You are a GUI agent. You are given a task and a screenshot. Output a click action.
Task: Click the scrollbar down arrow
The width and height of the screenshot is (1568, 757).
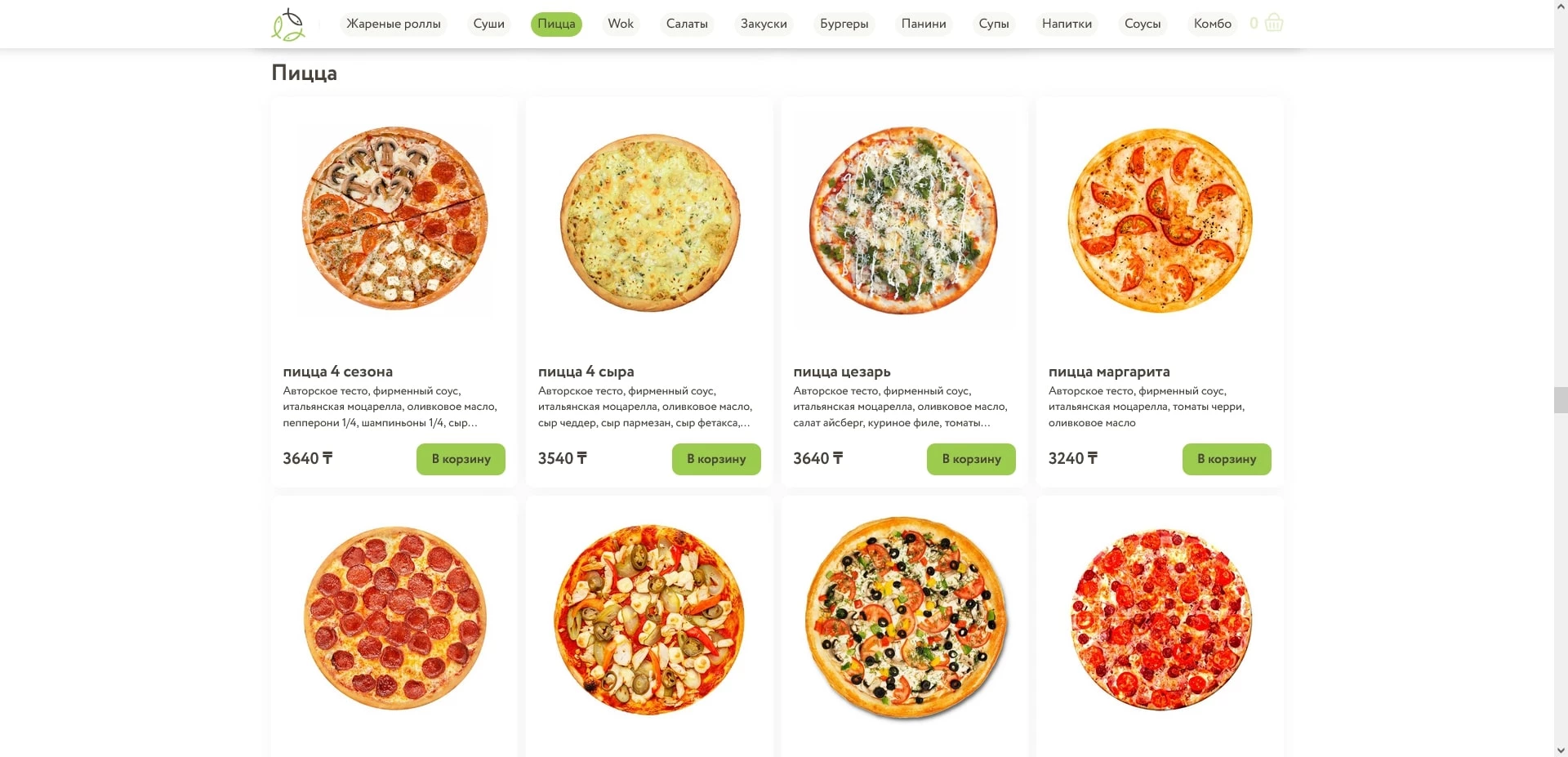click(1561, 750)
